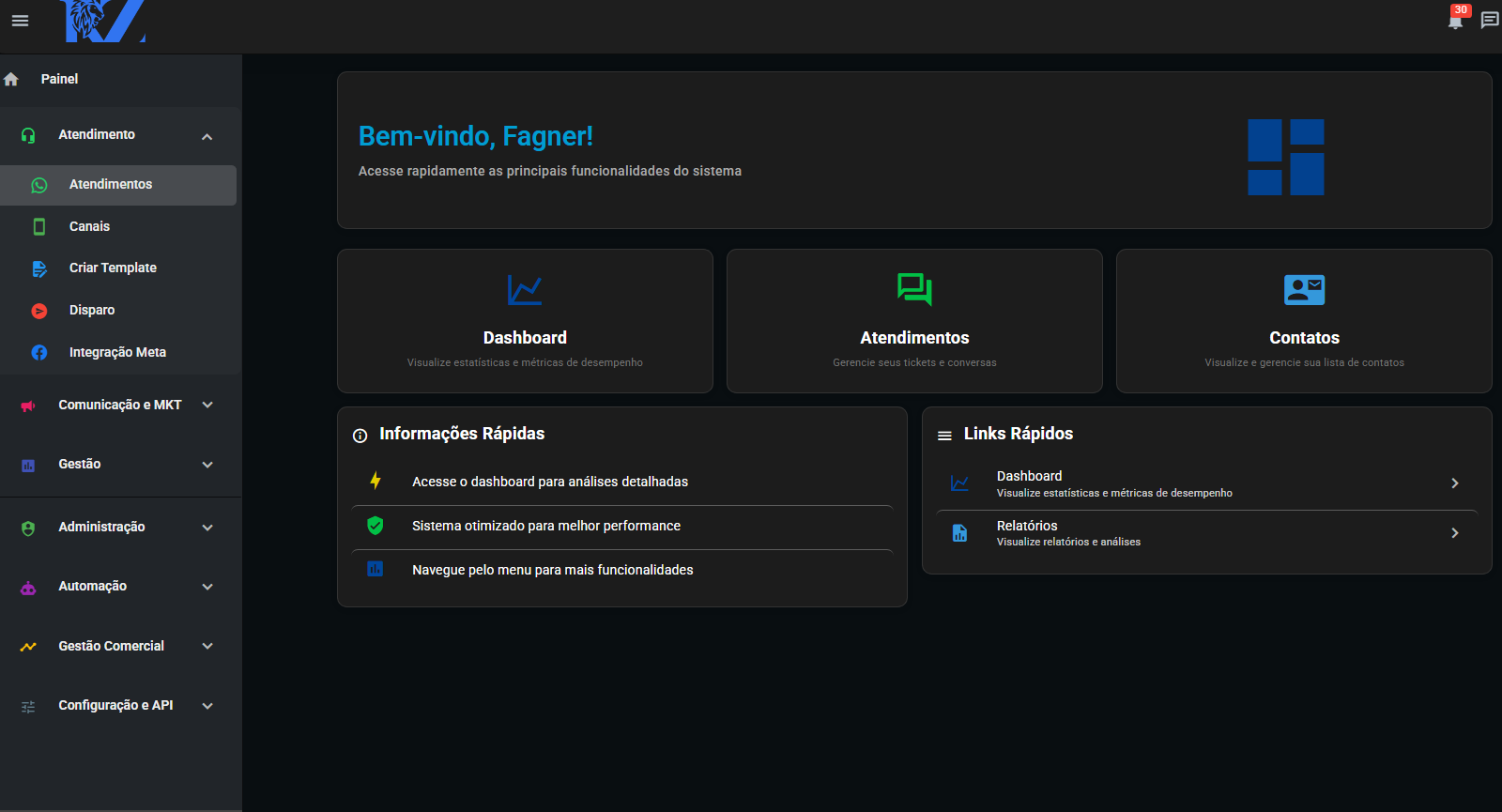Click the report file icon beside Relatórios
Image resolution: width=1502 pixels, height=812 pixels.
(959, 533)
